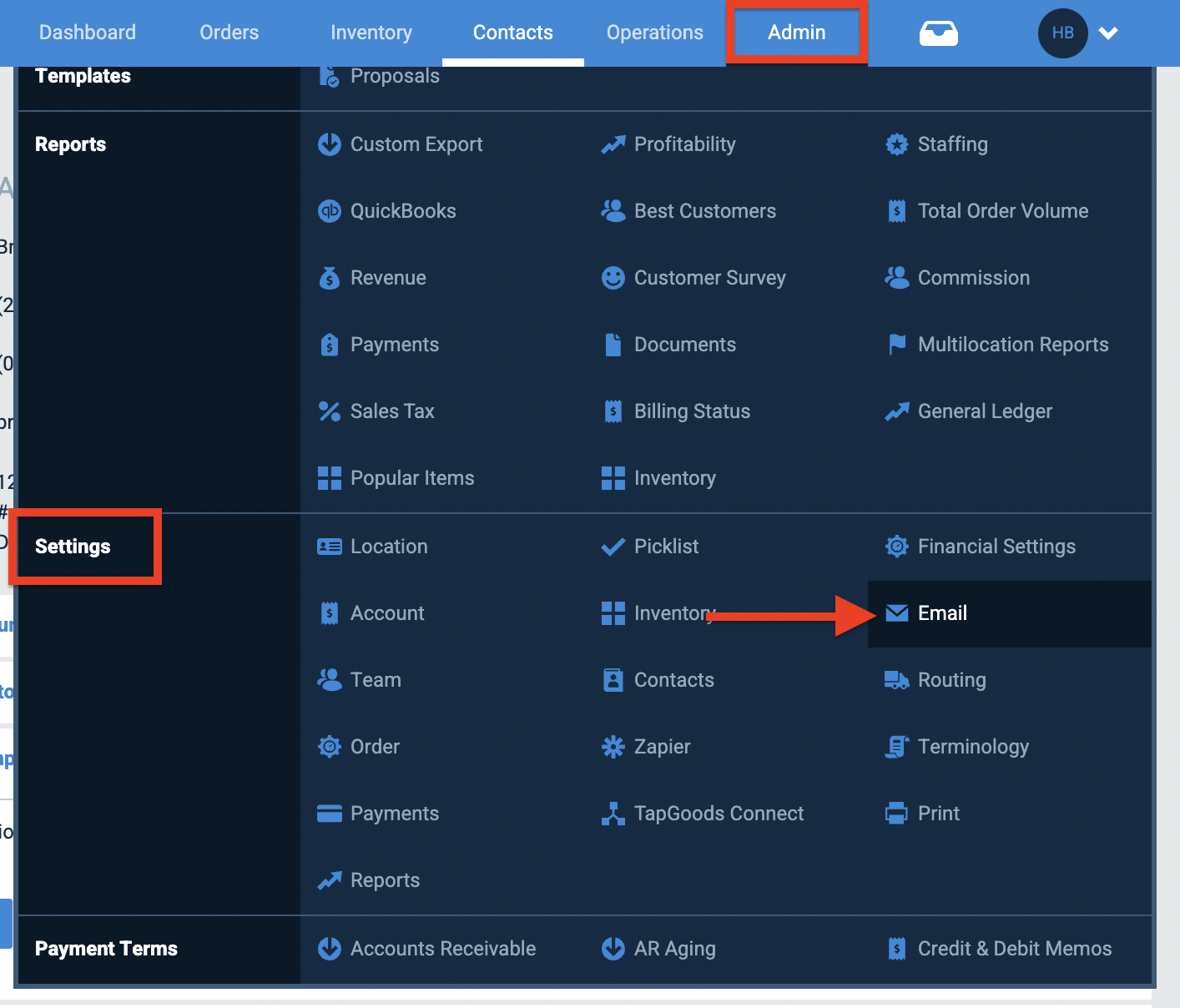Click the Team people icon
1180x1008 pixels.
(x=330, y=680)
